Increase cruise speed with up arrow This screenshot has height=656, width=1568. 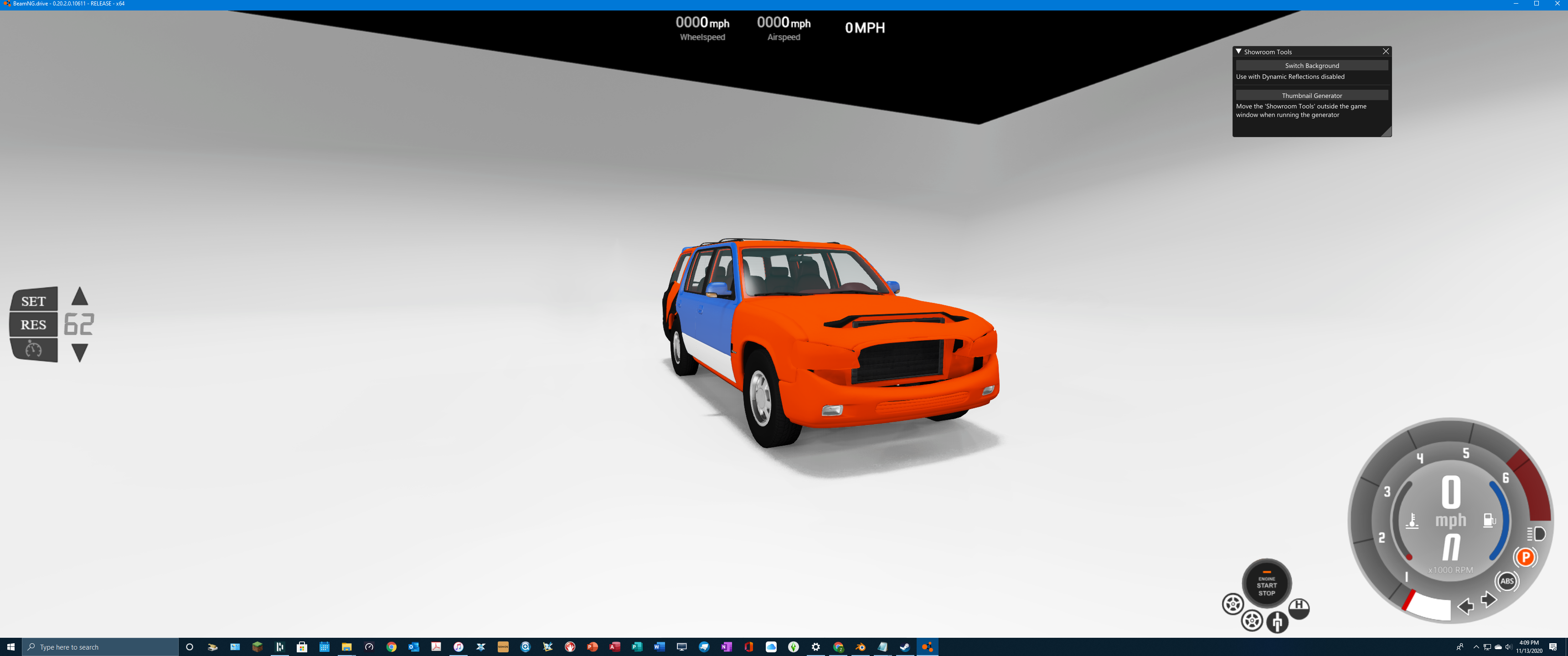[x=80, y=297]
